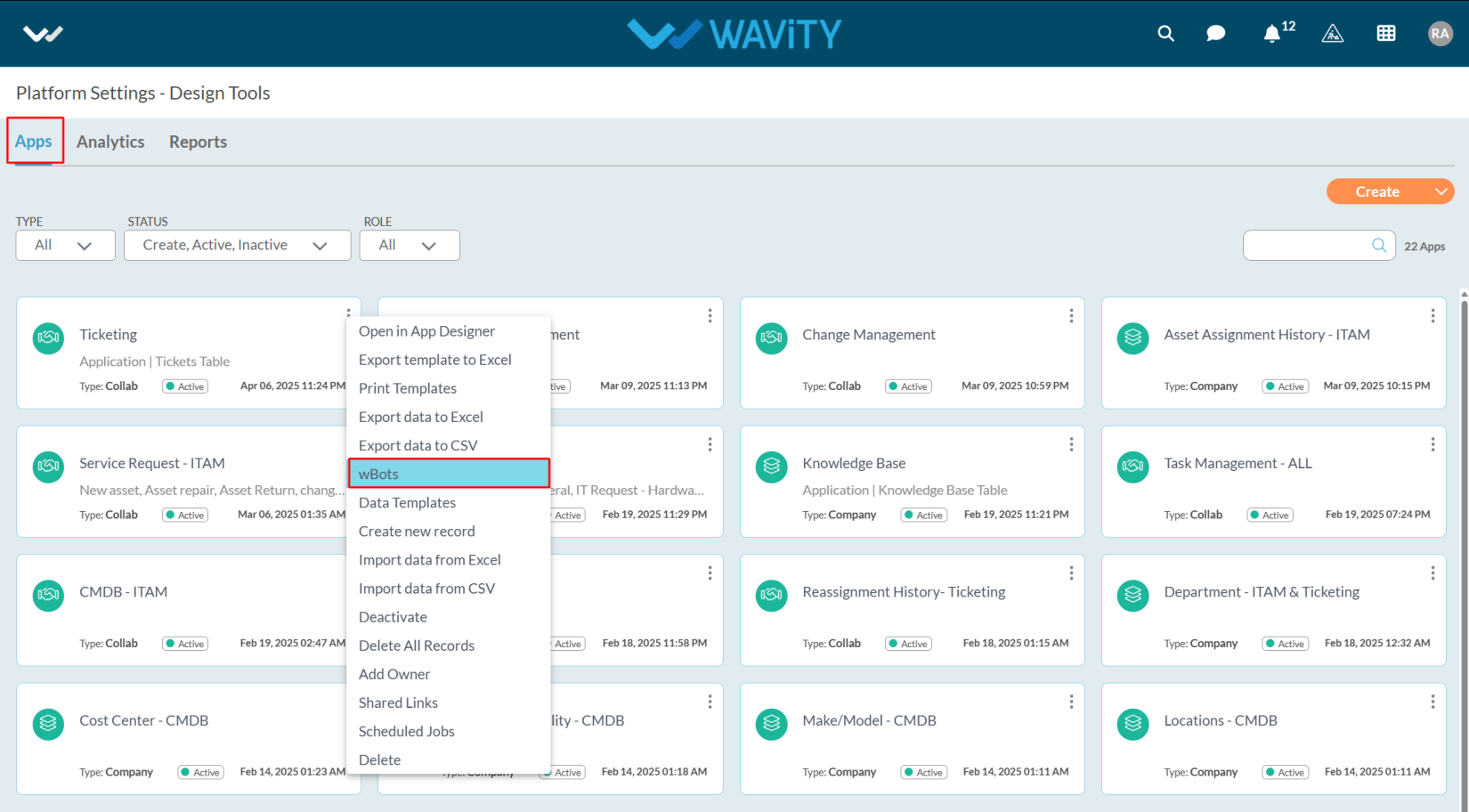1469x812 pixels.
Task: Click the Cost Center - CMDB app icon
Action: point(49,724)
